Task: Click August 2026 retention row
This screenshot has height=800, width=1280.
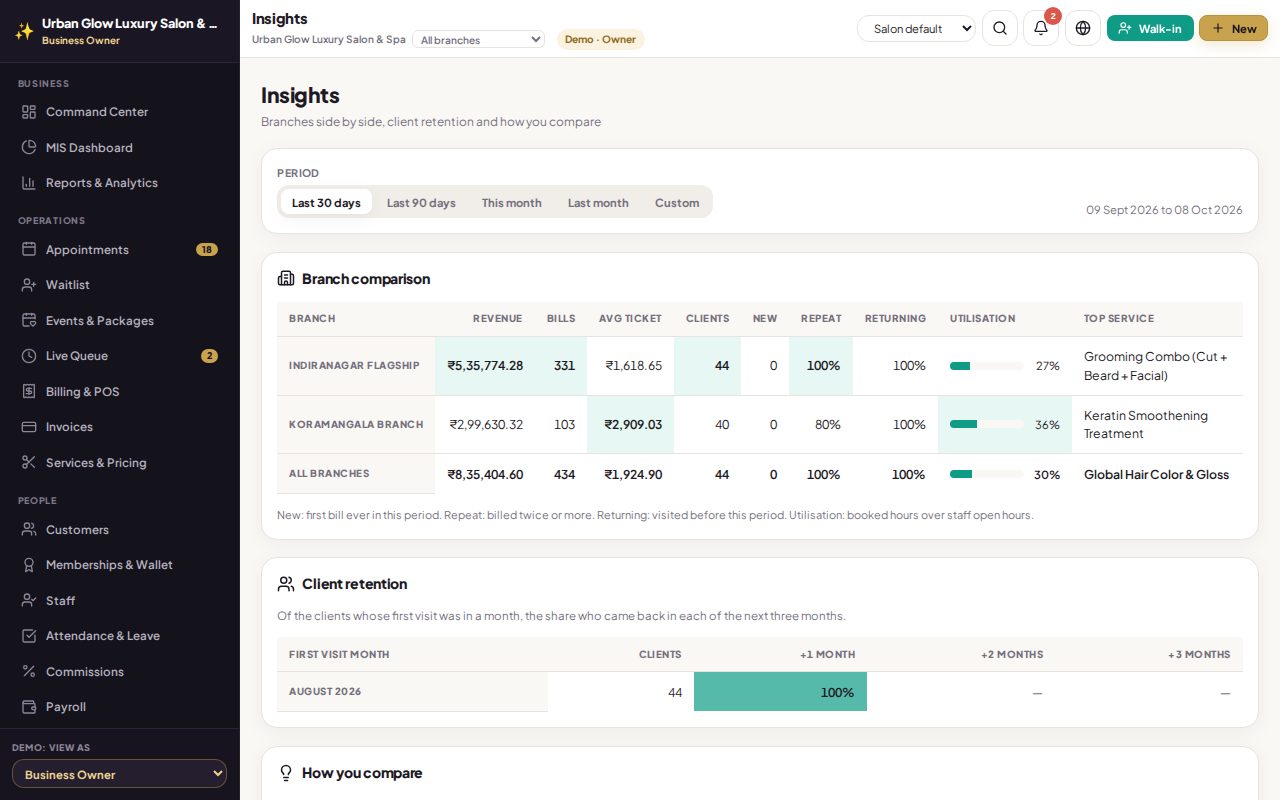Action: [759, 692]
